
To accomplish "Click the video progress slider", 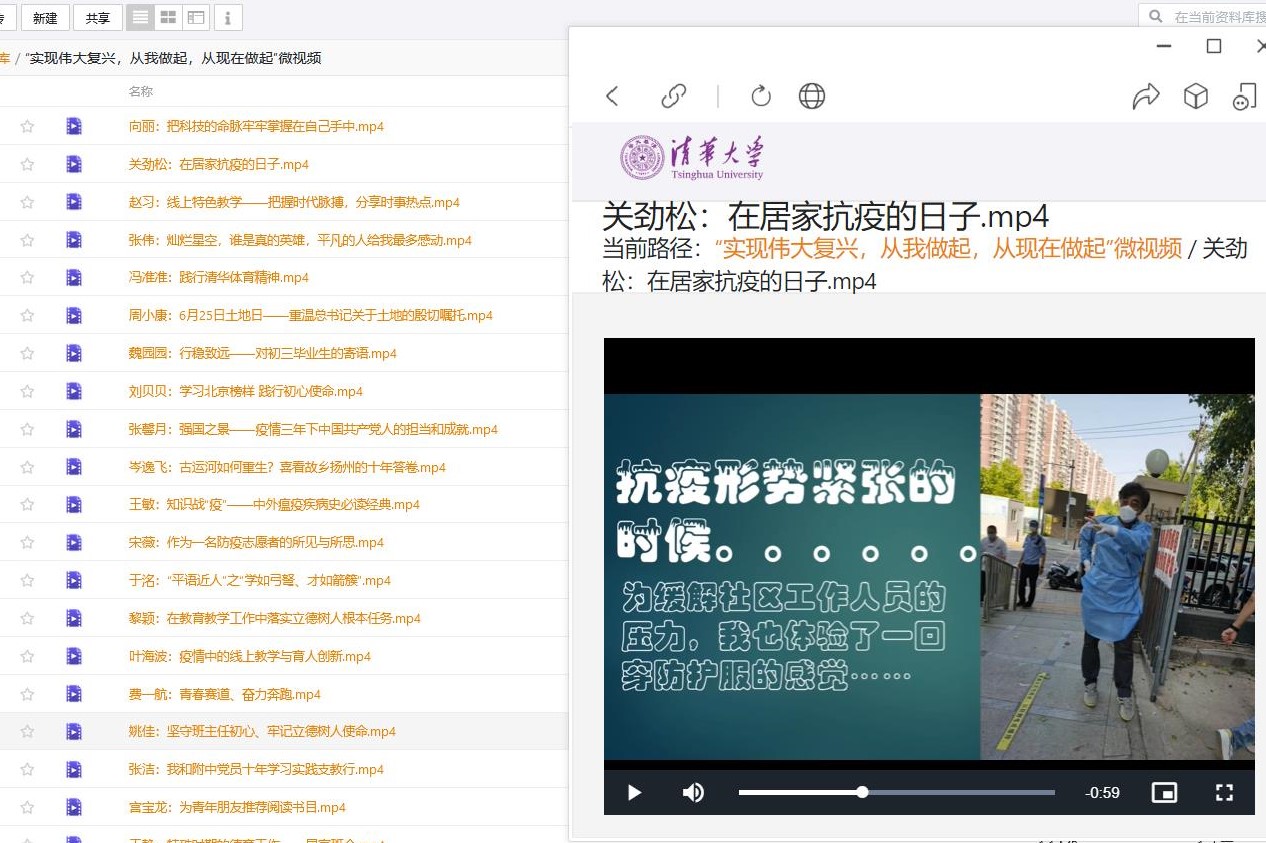I will pos(896,793).
